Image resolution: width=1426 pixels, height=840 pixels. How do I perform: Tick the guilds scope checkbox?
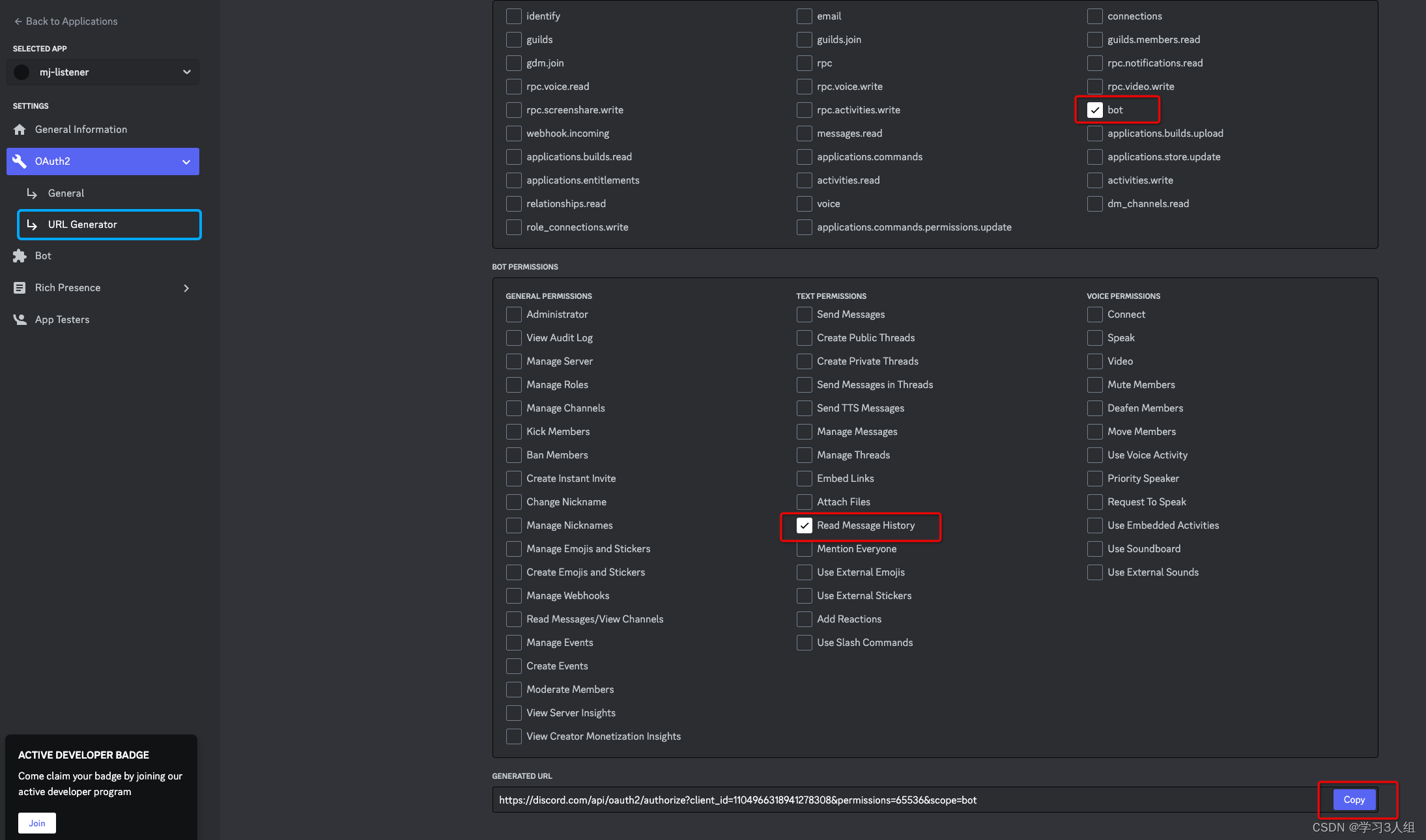click(513, 40)
